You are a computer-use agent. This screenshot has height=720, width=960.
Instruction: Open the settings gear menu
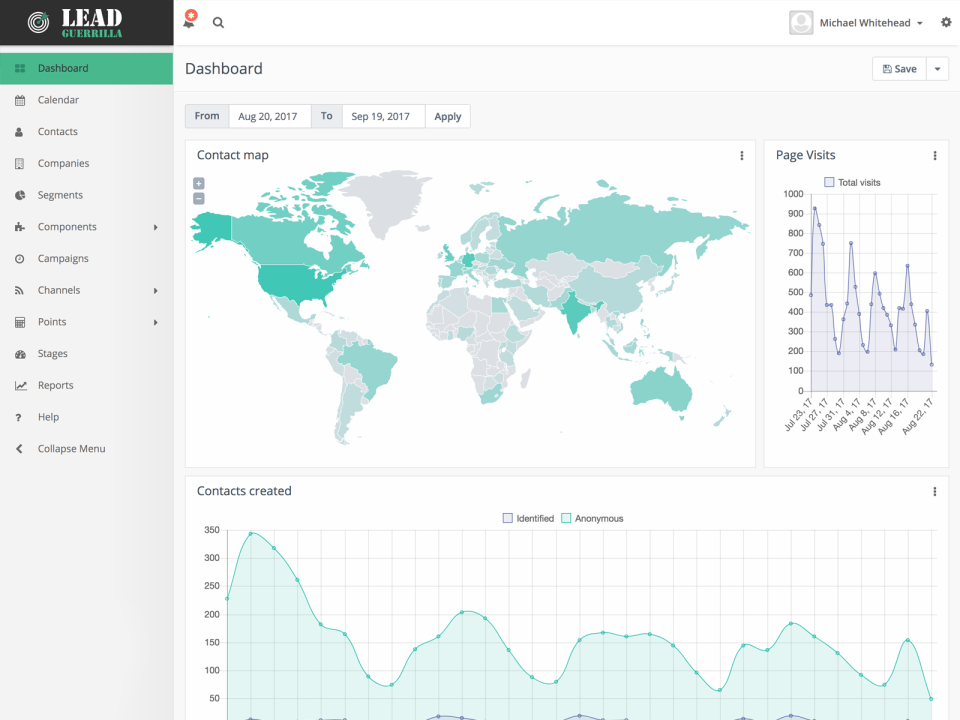pos(946,22)
